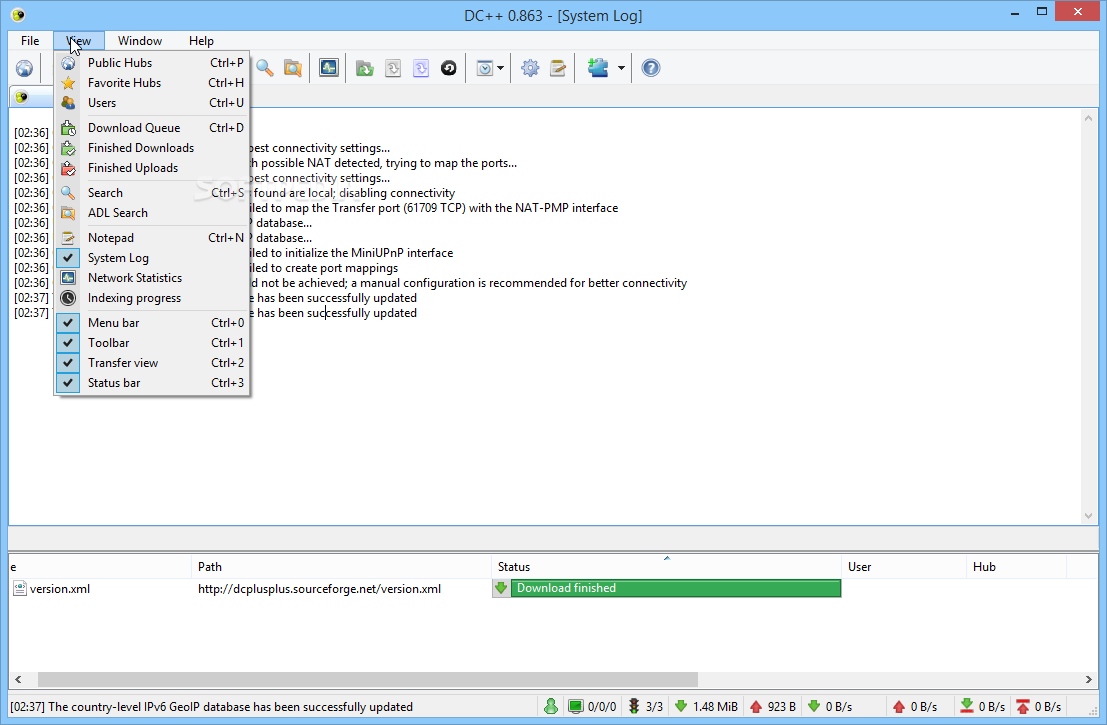Sort transfers by Status column header
Screen dimensions: 1107x725
pyautogui.click(x=666, y=567)
